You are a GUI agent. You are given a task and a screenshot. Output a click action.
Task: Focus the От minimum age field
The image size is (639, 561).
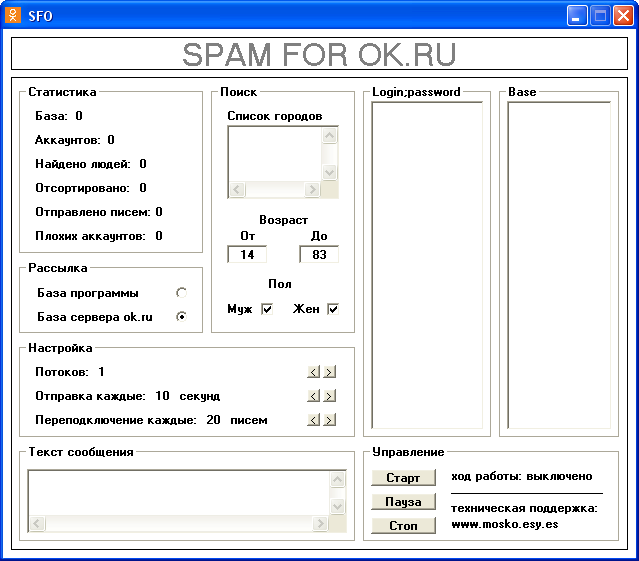click(x=247, y=255)
